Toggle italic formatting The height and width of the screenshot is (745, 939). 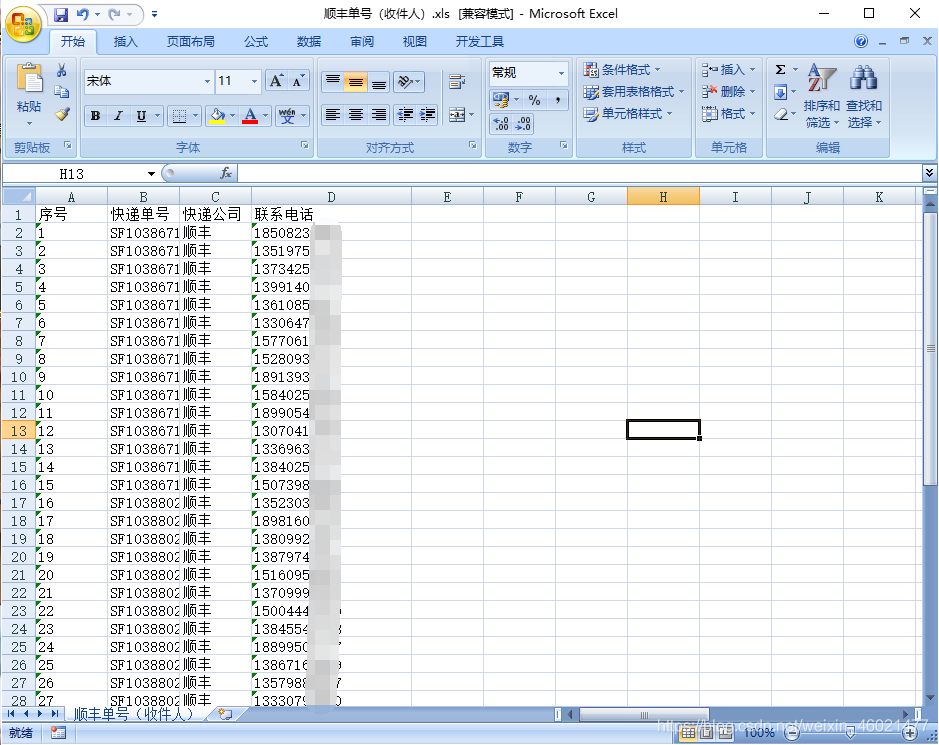(118, 116)
